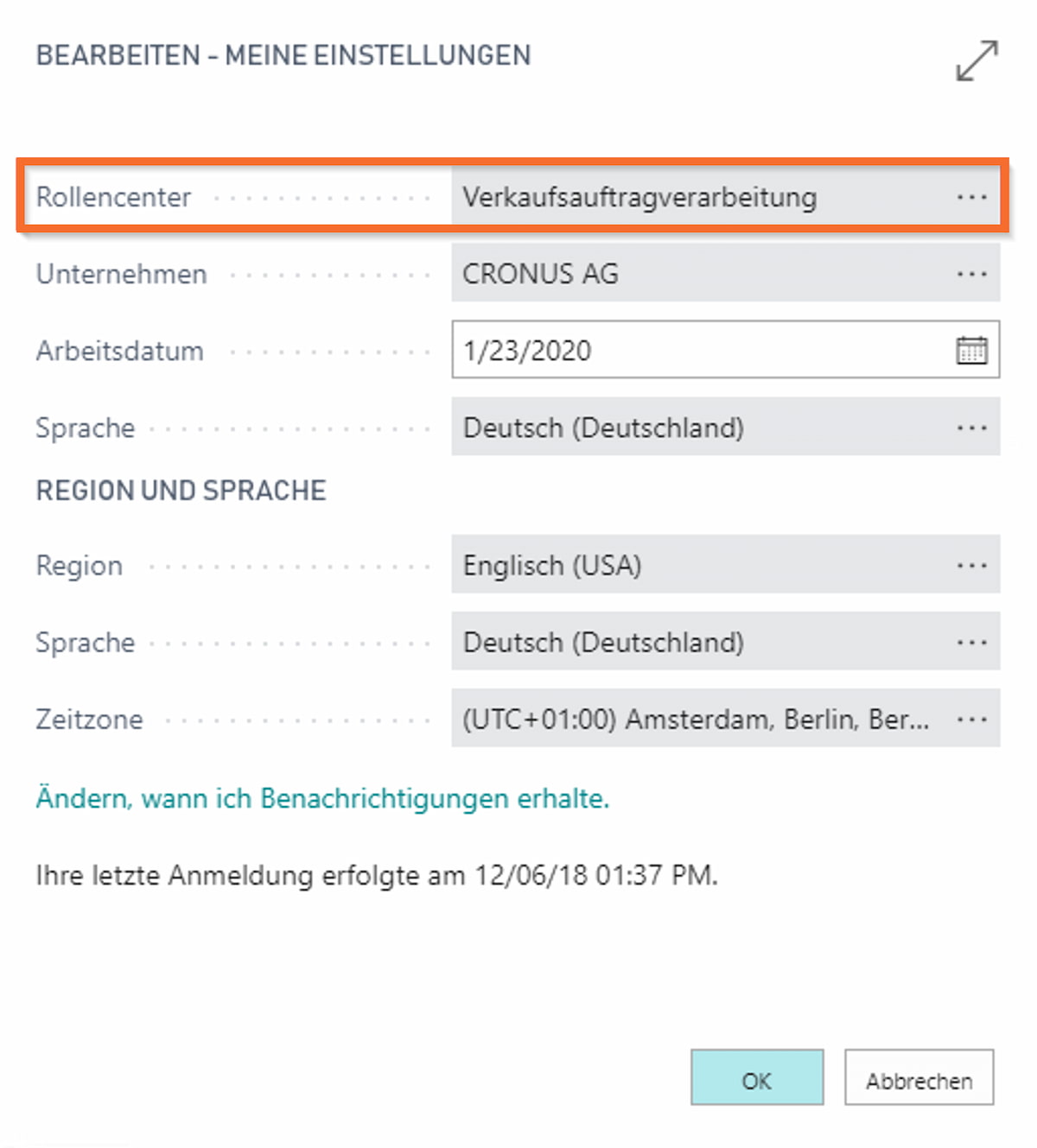This screenshot has width=1037, height=1148.
Task: Select the Region-section Deutsch (Deutschland) Sprache field
Action: coord(726,641)
